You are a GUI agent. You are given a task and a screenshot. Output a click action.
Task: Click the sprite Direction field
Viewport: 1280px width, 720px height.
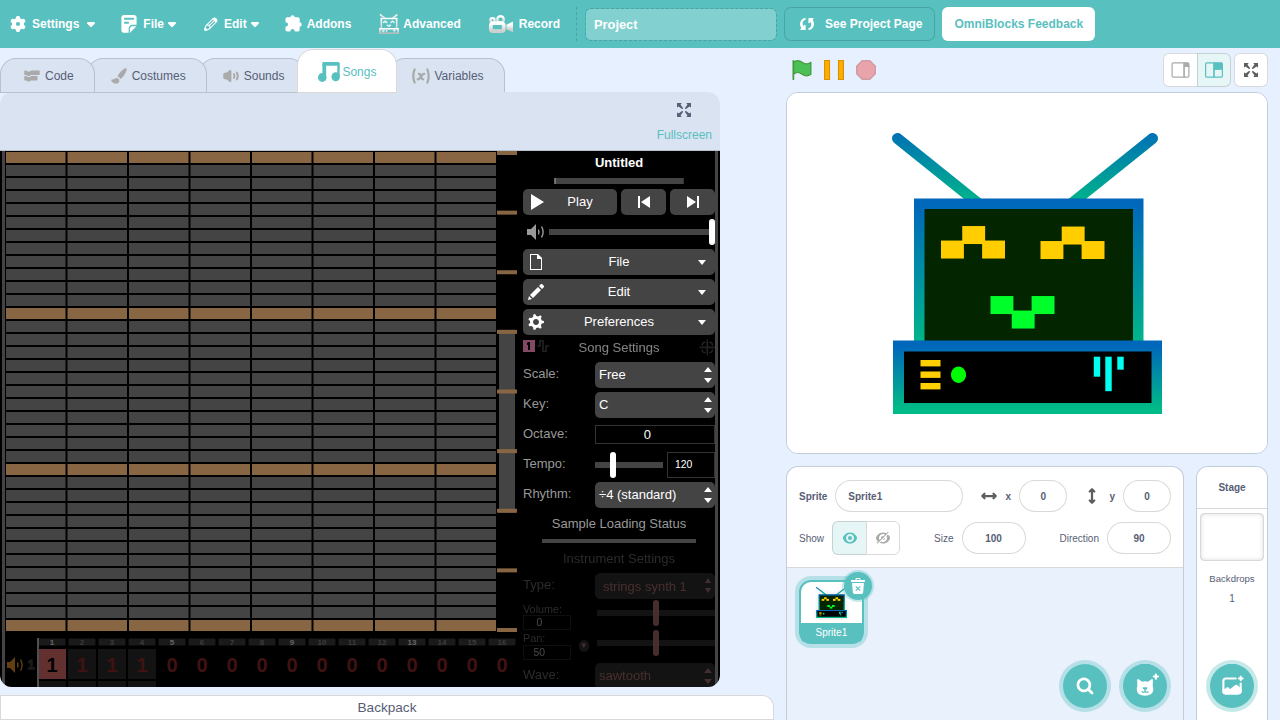[1139, 538]
